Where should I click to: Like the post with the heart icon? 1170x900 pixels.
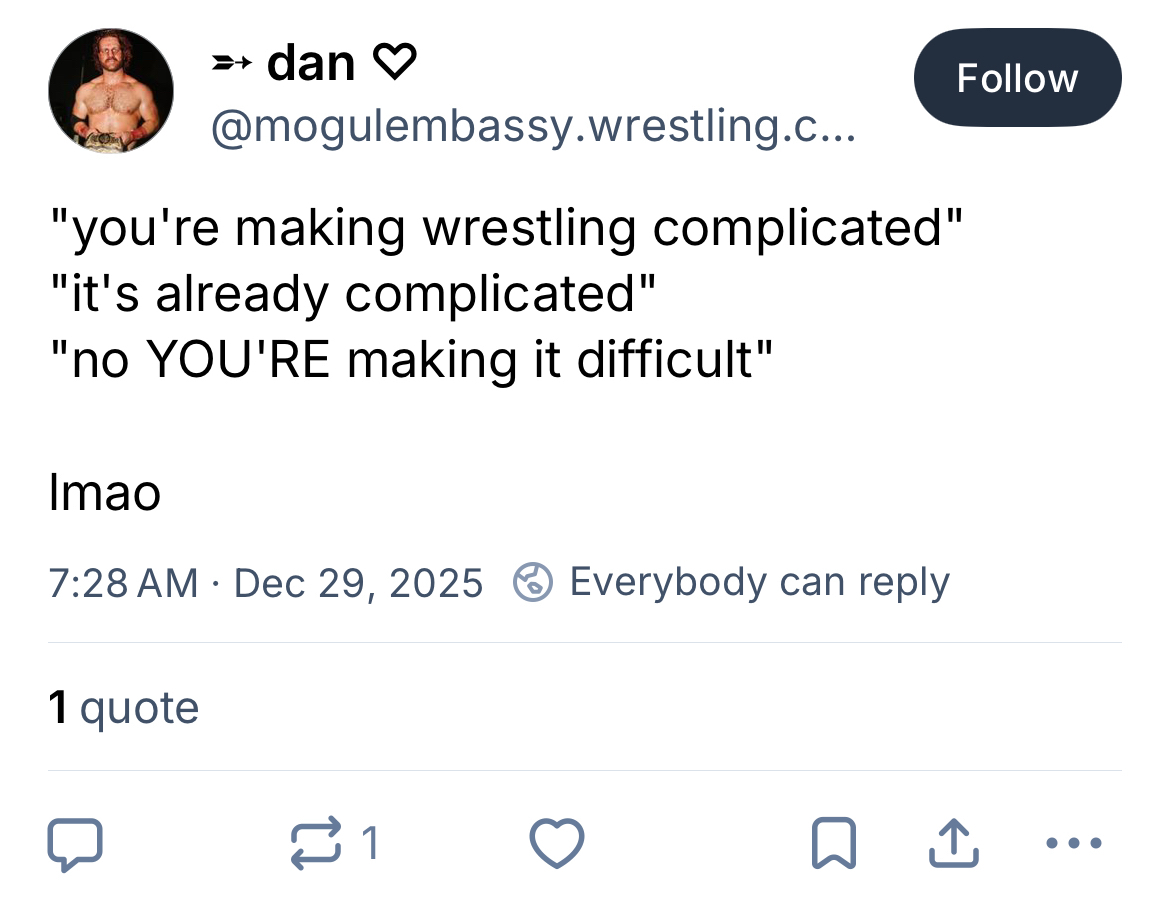pyautogui.click(x=556, y=843)
